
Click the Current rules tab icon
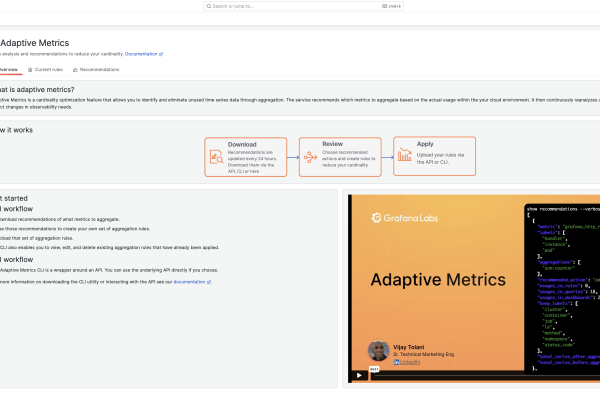tap(31, 70)
